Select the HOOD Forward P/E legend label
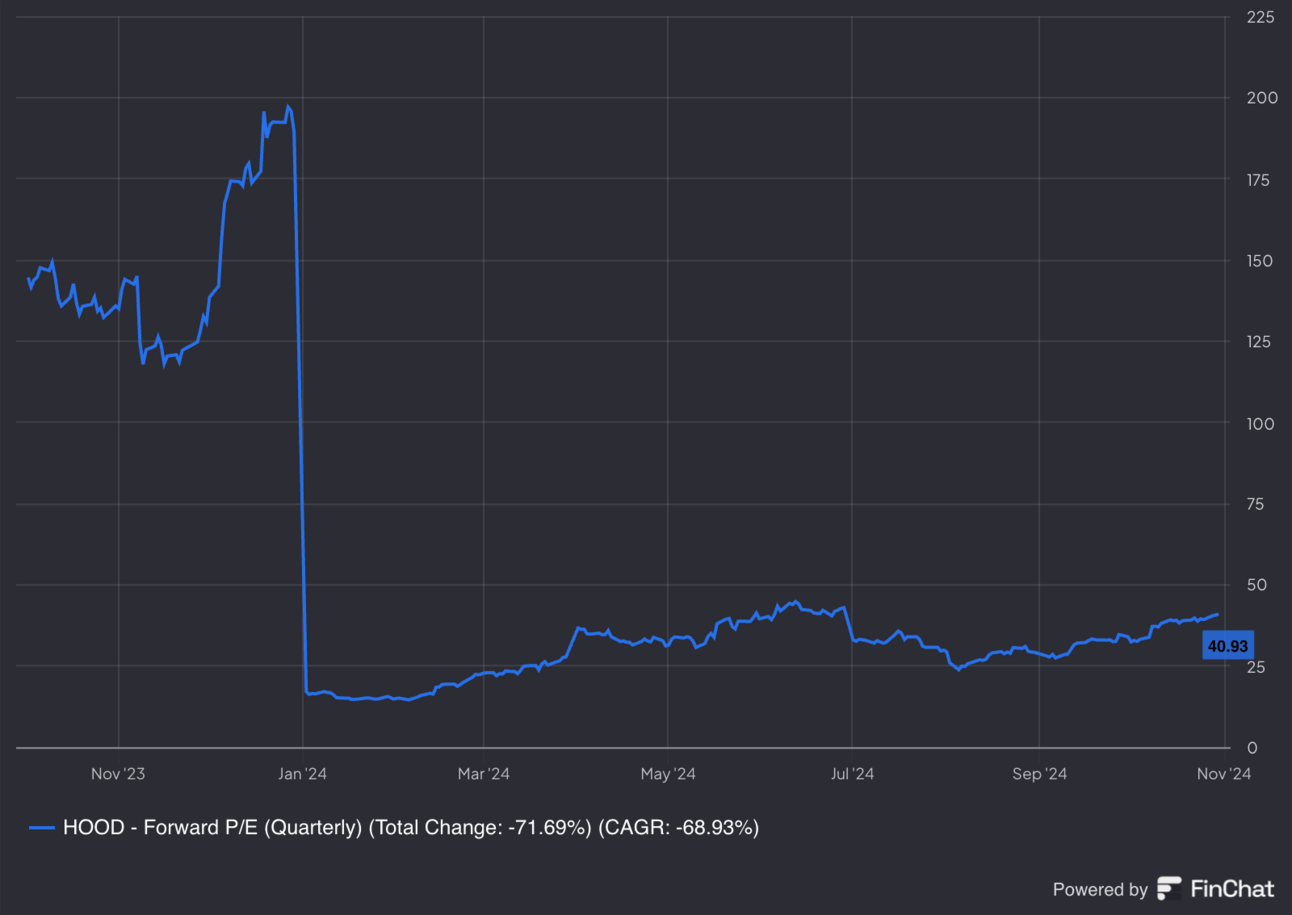Screen dimensions: 1292x915 point(212,827)
